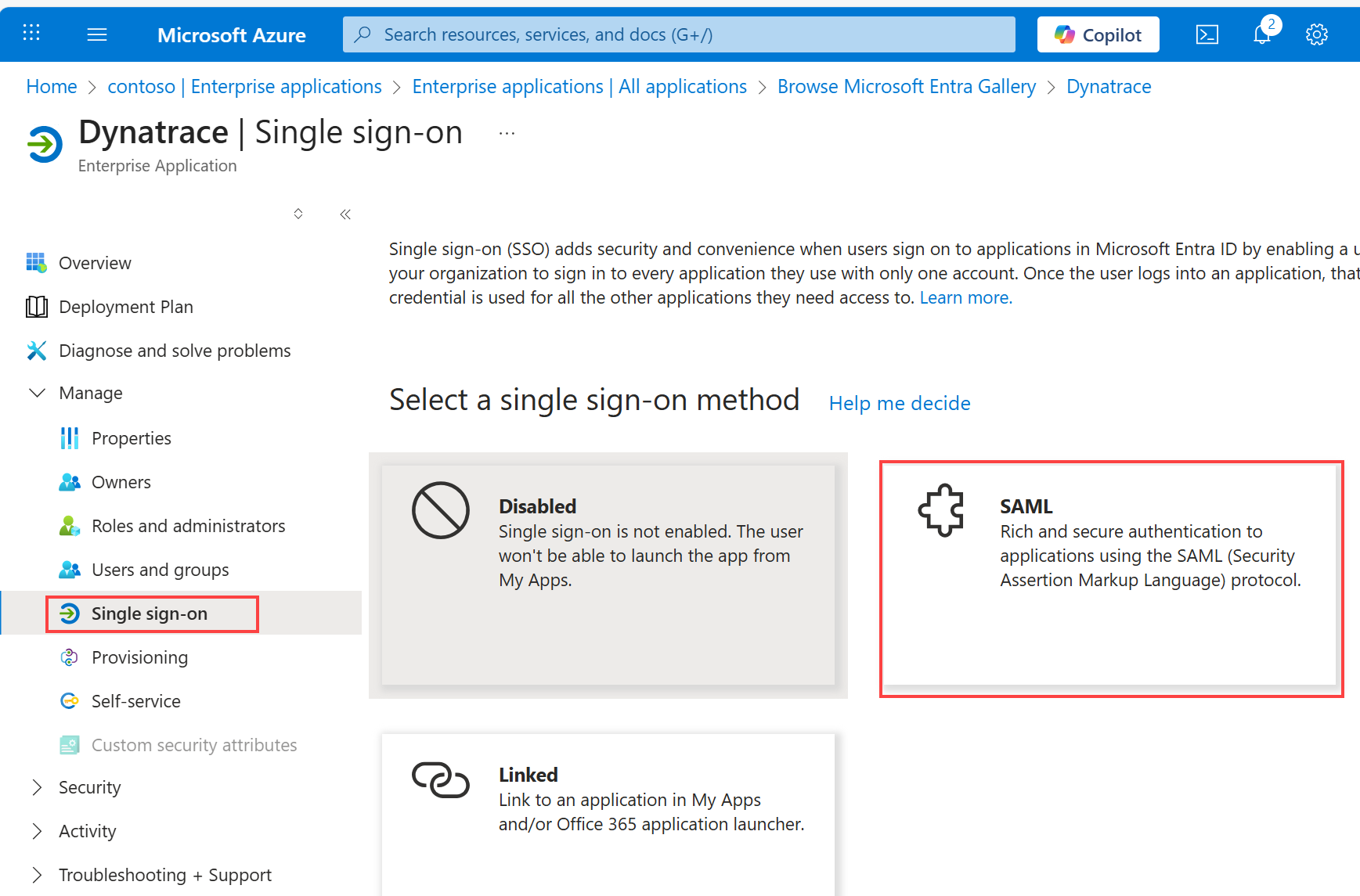Click the Overview grid icon
This screenshot has width=1360, height=896.
click(x=36, y=262)
